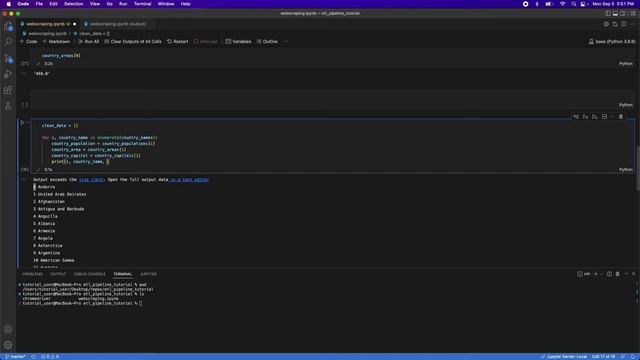Open the Variables view
Screen dimensions: 640x360
coord(238,42)
